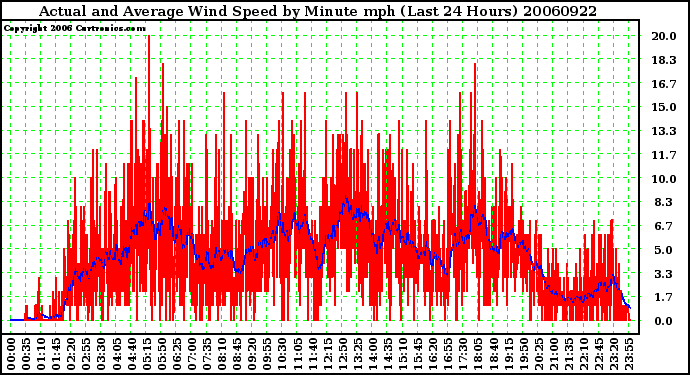The height and width of the screenshot is (375, 690).
Task: Click the 12:15 time label
Action: pyautogui.click(x=327, y=354)
